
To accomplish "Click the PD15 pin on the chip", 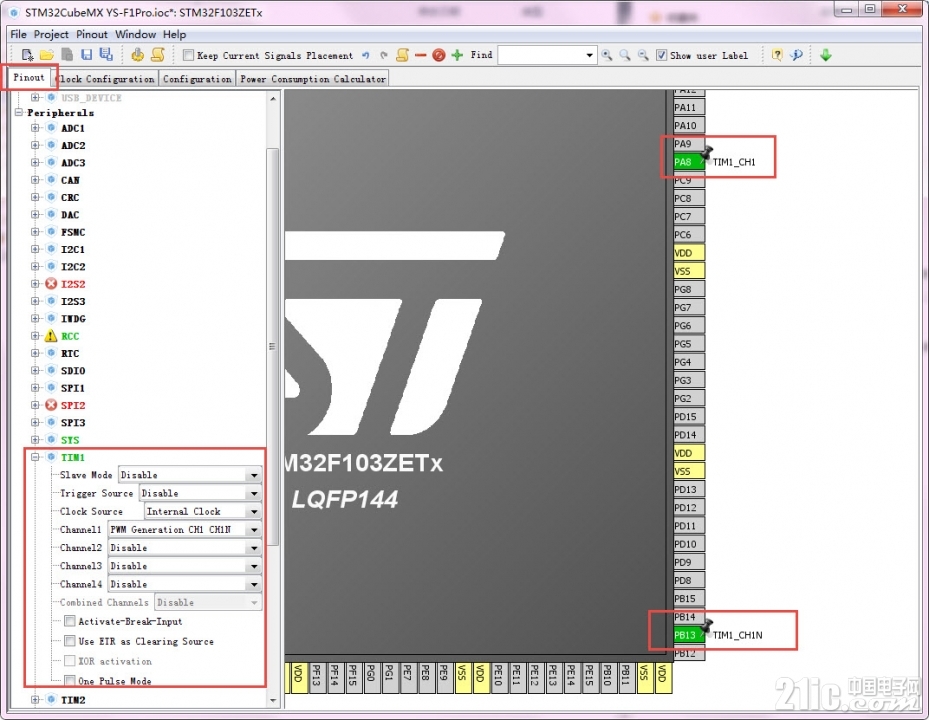I will (x=688, y=417).
